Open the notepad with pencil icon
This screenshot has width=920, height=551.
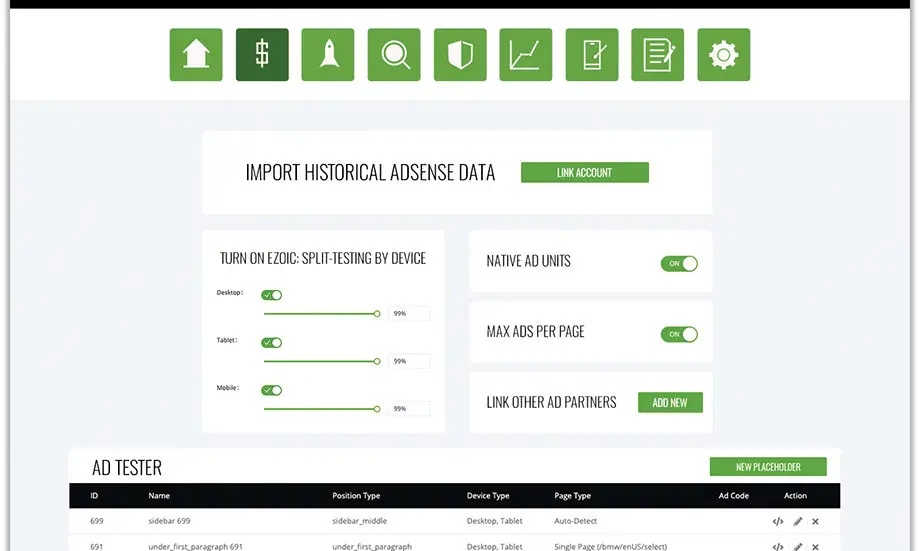click(x=658, y=55)
